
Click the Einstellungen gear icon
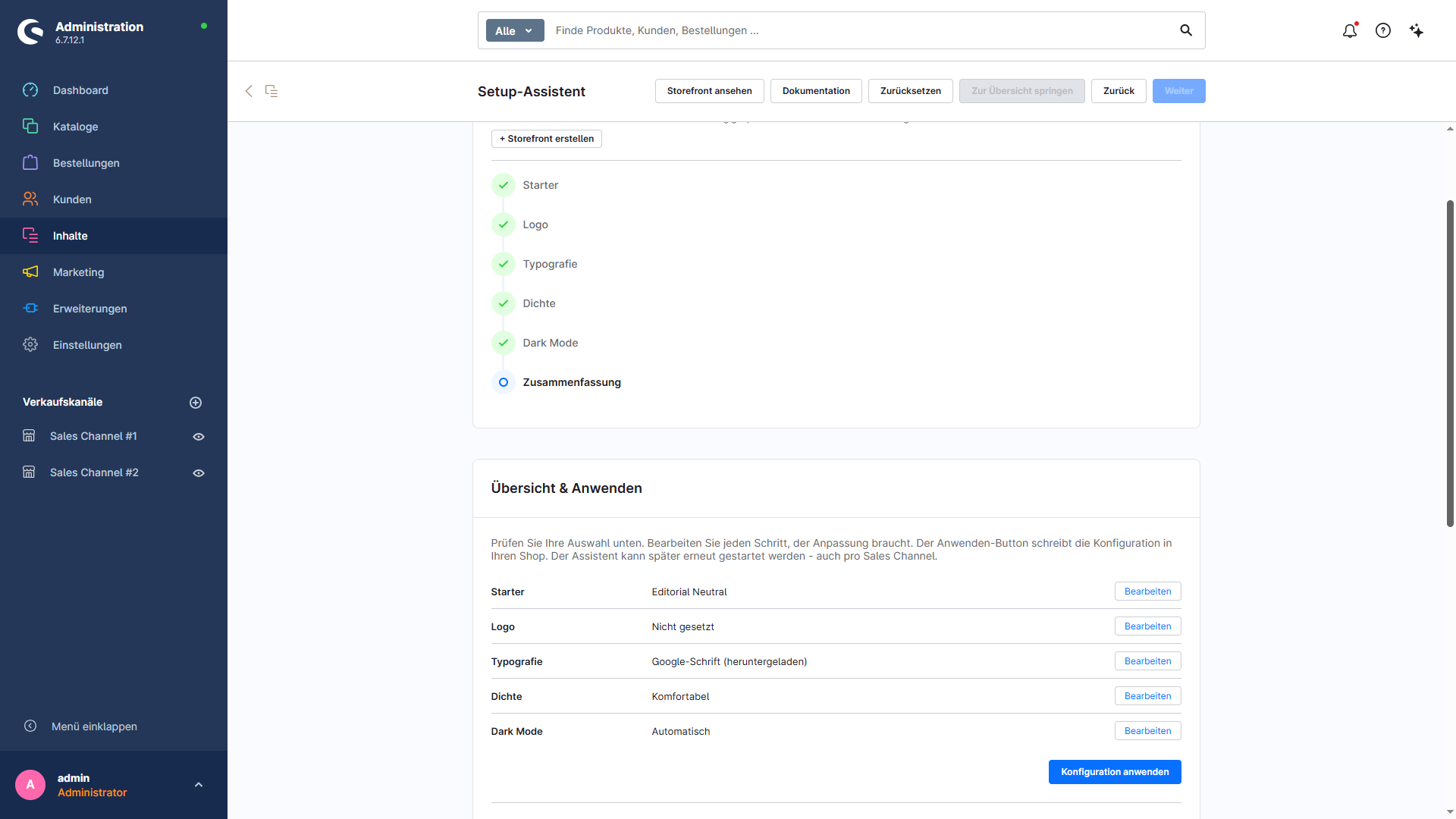pos(30,345)
